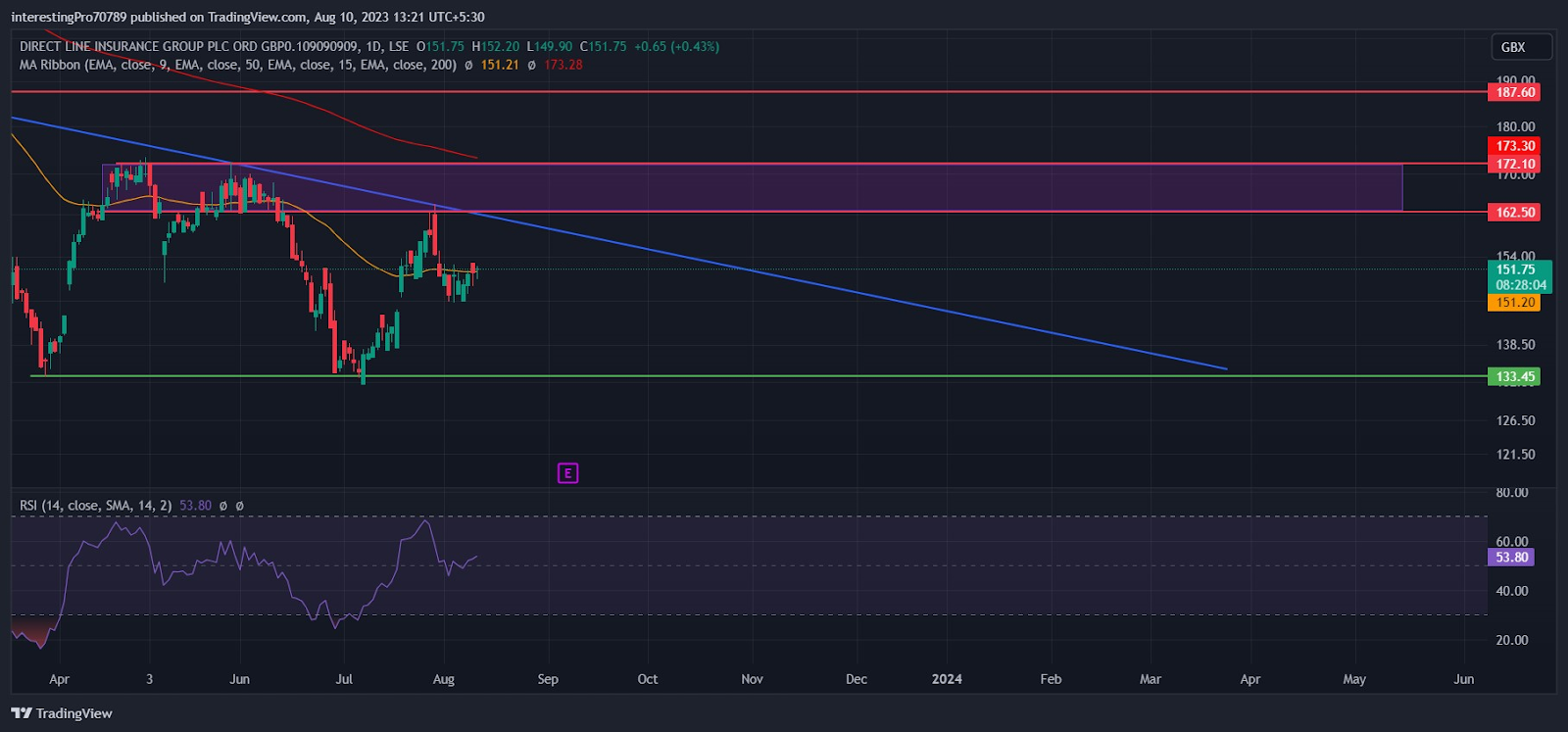
Task: Click the 121.50 price axis label
Action: [x=1515, y=455]
